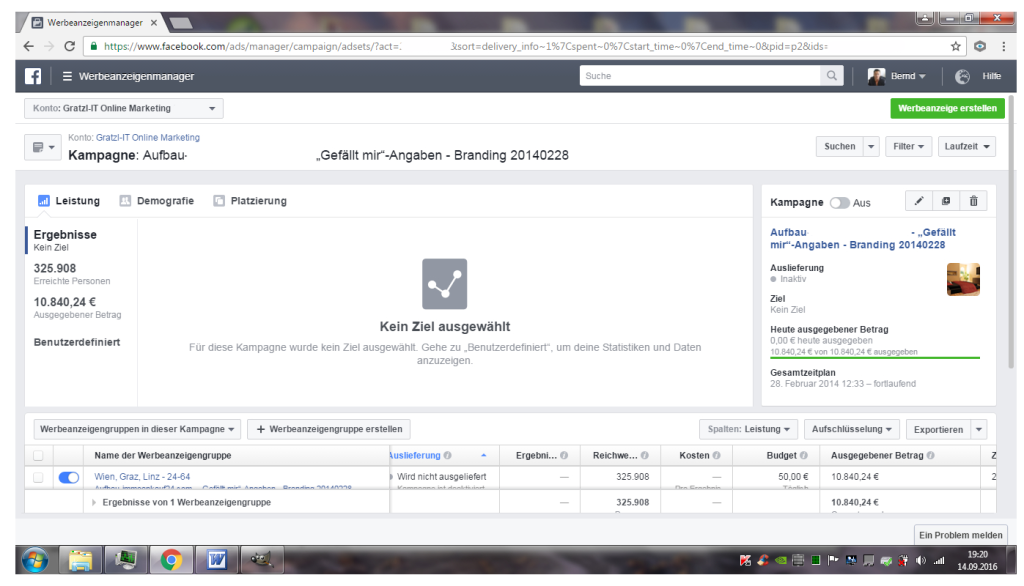Duplicate the campaign using the copy icon
Image resolution: width=1024 pixels, height=586 pixels.
[x=946, y=201]
